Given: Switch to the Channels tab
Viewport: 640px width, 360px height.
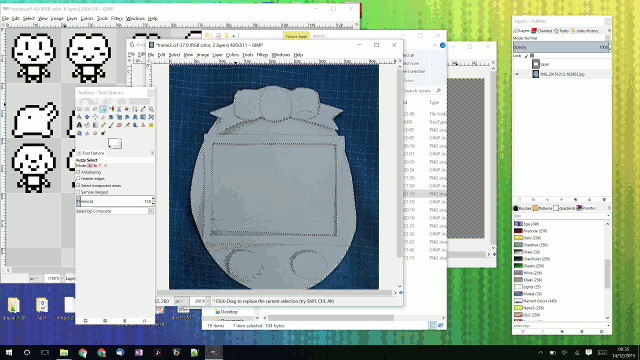Looking at the screenshot, I should coord(542,31).
